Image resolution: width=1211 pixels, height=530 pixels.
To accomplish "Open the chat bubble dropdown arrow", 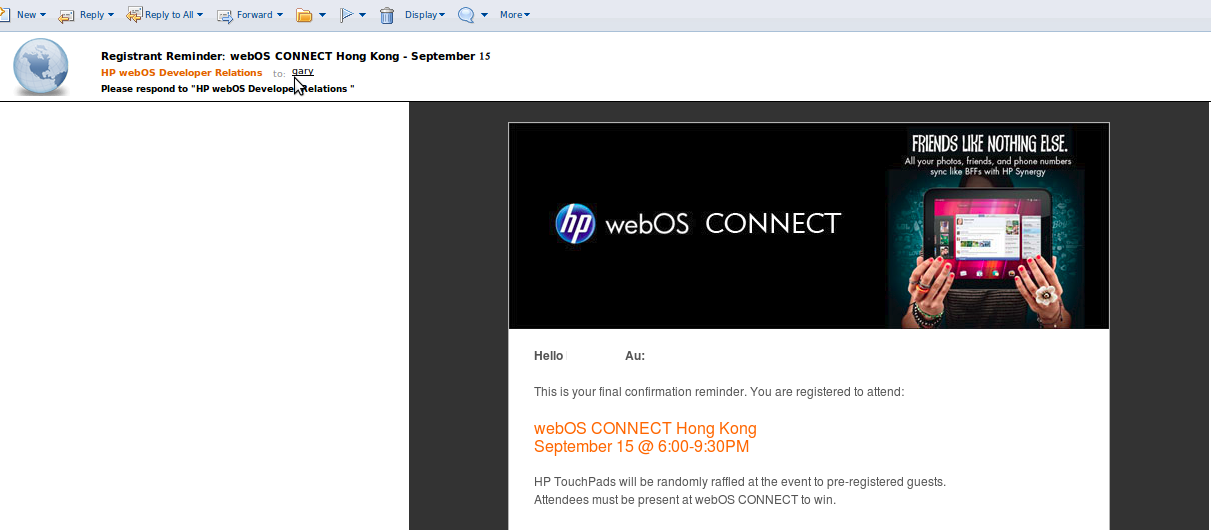I will pos(484,15).
